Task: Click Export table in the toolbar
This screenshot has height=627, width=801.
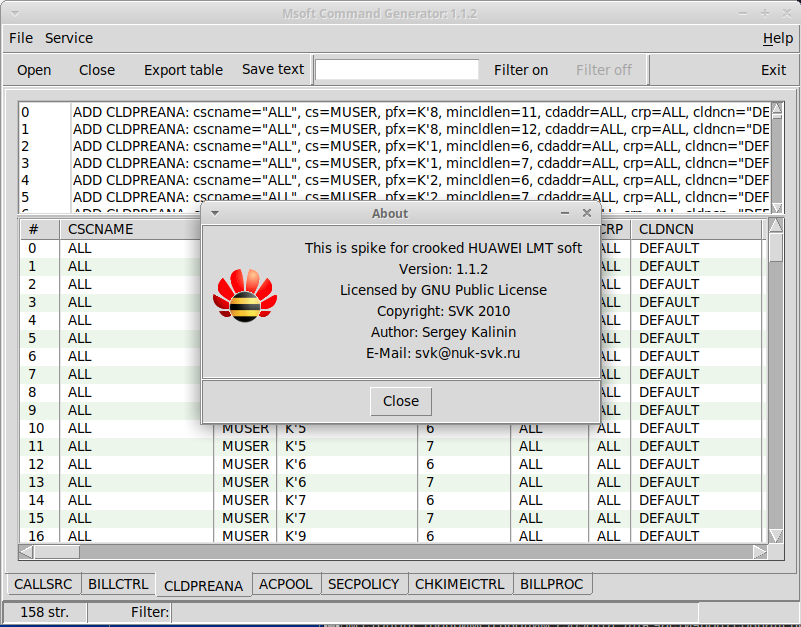Action: click(x=183, y=70)
